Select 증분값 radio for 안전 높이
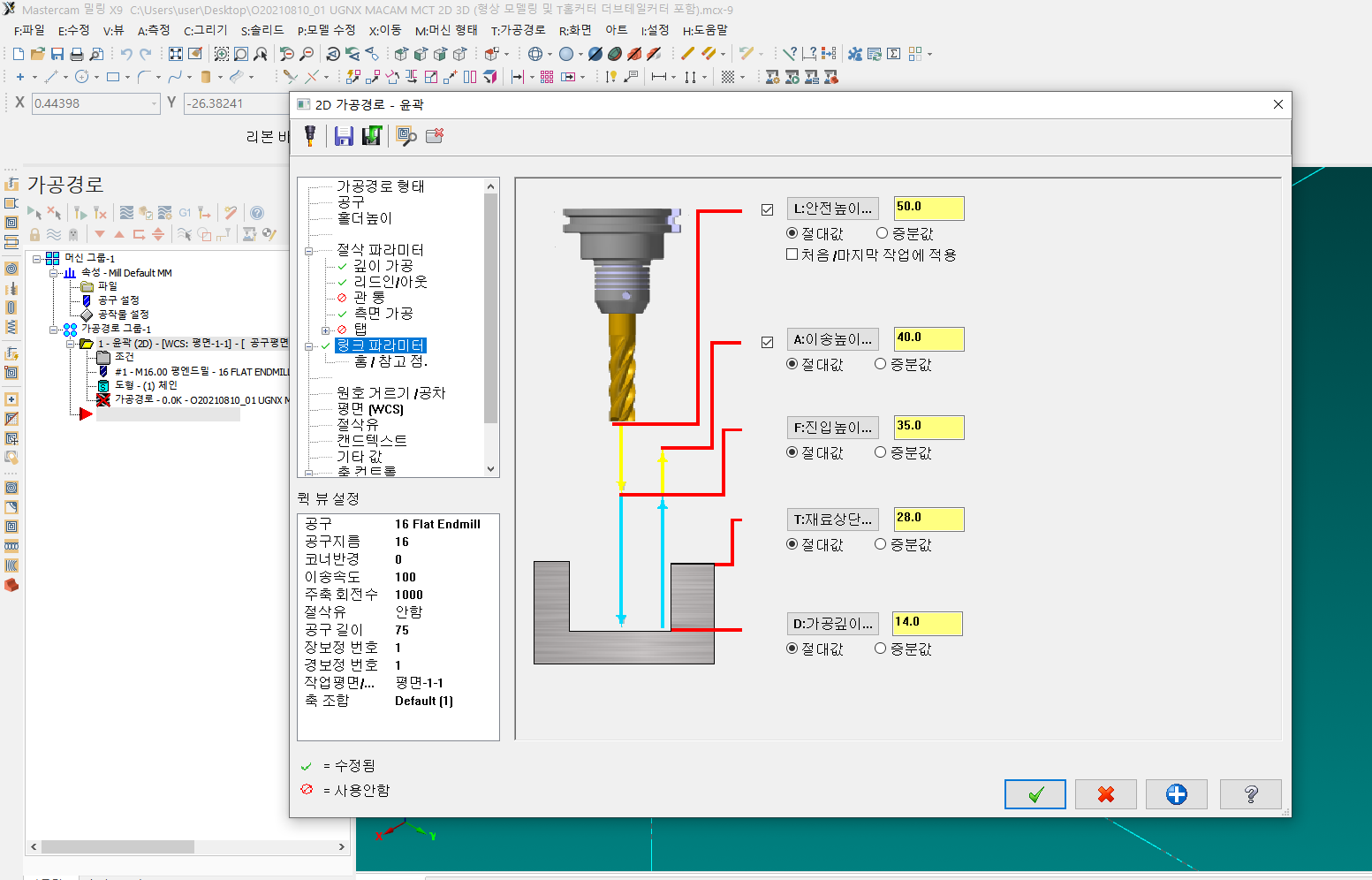1372x880 pixels. click(x=882, y=233)
